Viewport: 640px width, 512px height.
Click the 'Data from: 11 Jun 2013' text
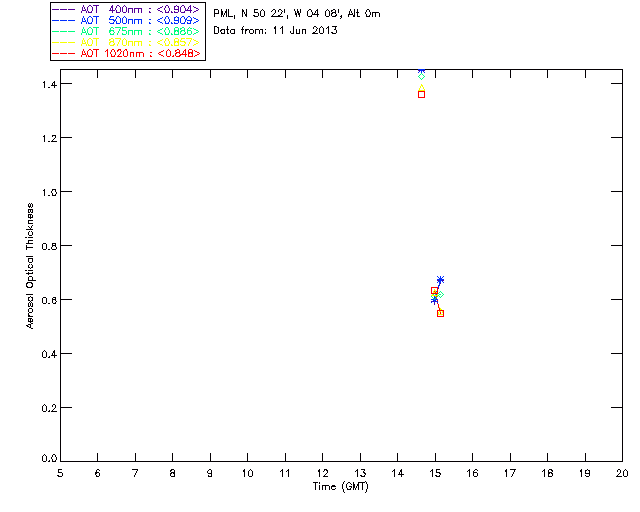coord(275,30)
